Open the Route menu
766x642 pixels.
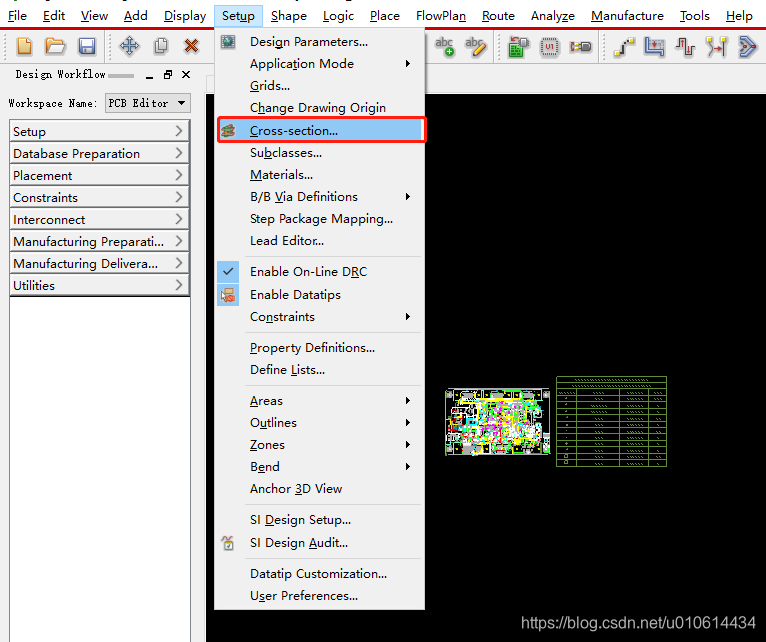click(498, 15)
